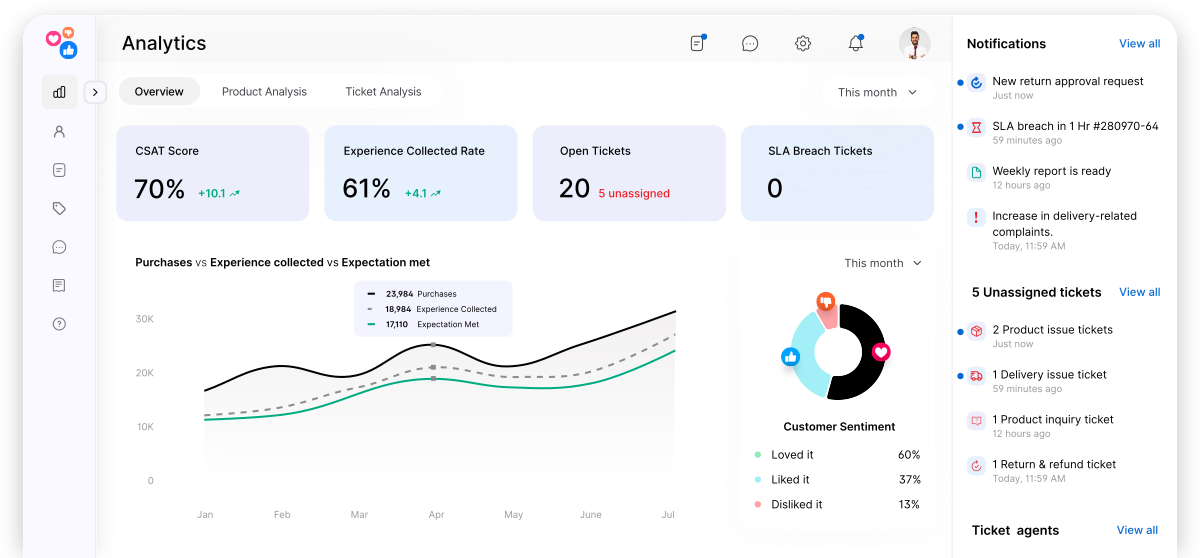Click View all beside Notifications
Image resolution: width=1200 pixels, height=558 pixels.
point(1139,44)
